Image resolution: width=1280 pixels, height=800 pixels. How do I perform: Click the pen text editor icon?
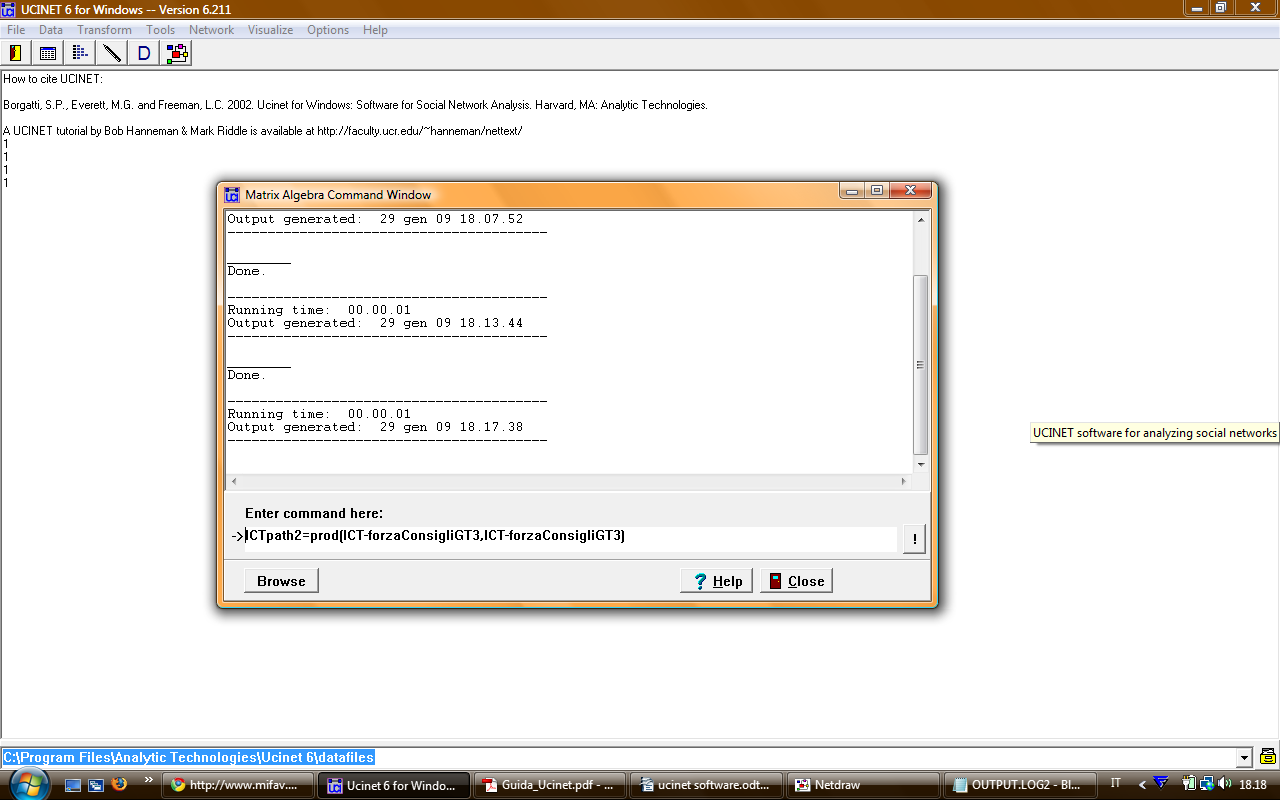(112, 53)
